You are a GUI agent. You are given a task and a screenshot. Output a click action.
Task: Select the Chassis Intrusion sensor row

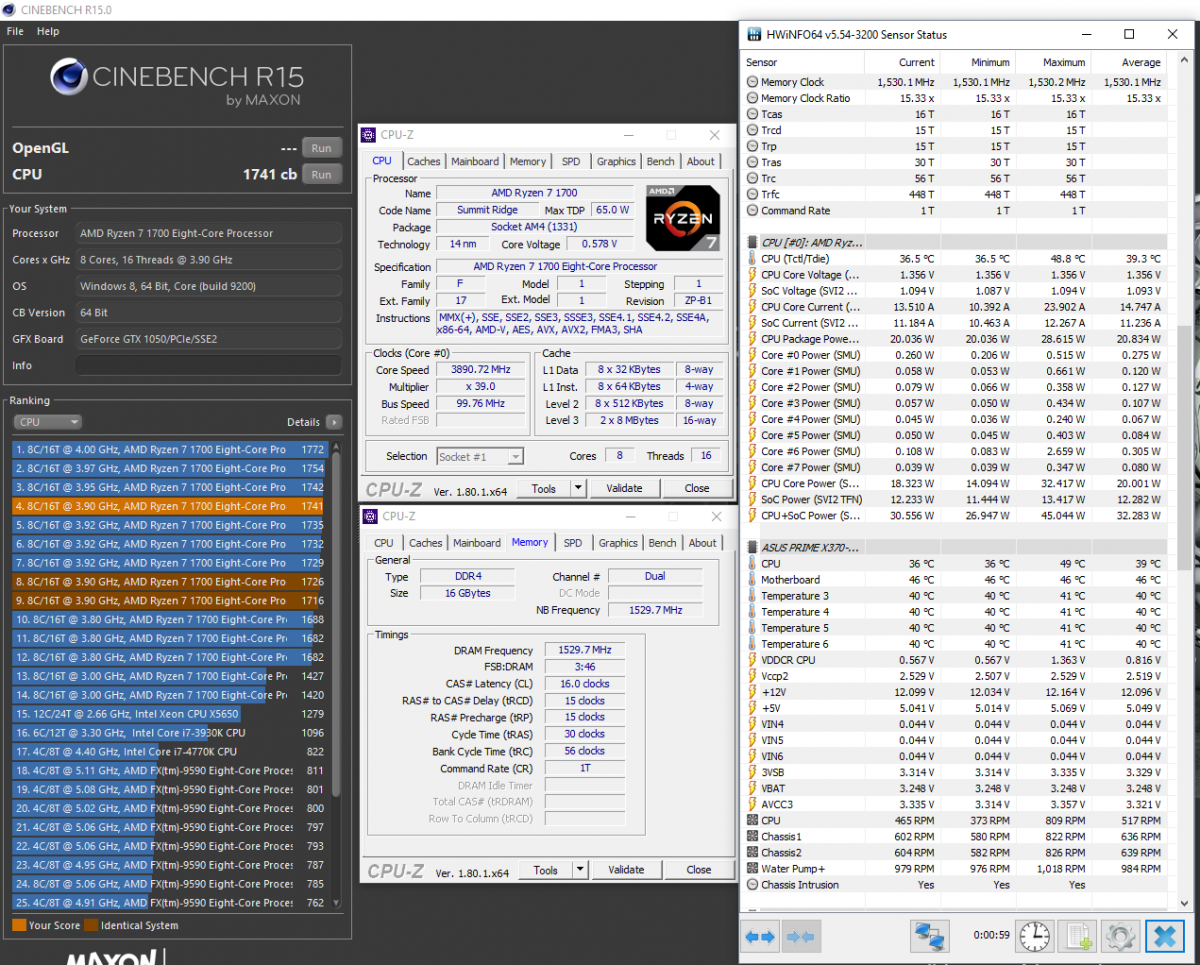(957, 884)
